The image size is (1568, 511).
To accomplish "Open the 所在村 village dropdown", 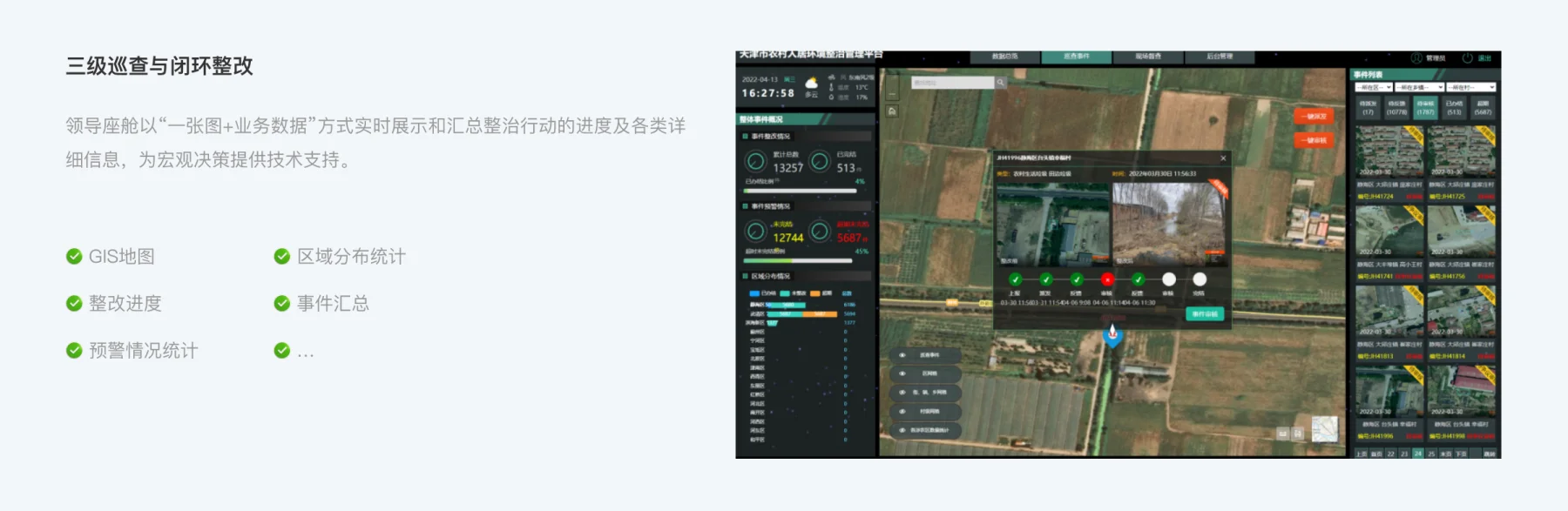I will pyautogui.click(x=1472, y=87).
